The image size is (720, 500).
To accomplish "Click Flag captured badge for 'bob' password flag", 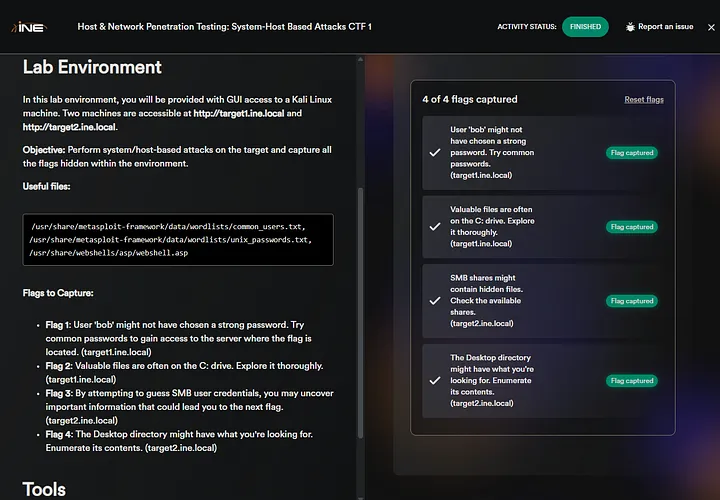I will point(632,152).
